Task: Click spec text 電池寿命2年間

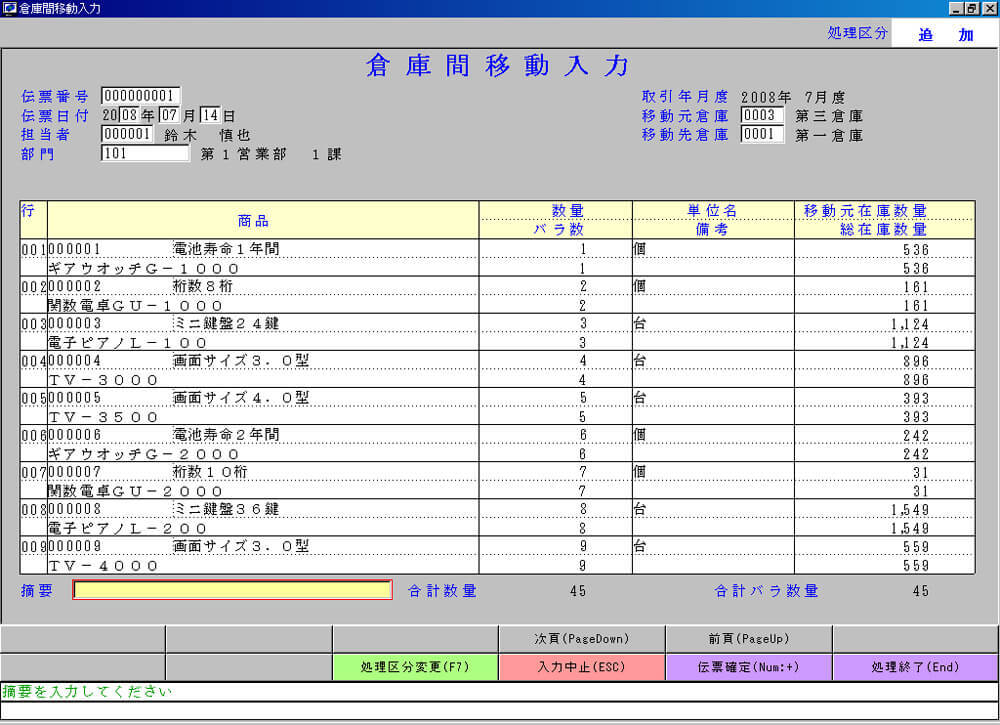Action: (226, 434)
